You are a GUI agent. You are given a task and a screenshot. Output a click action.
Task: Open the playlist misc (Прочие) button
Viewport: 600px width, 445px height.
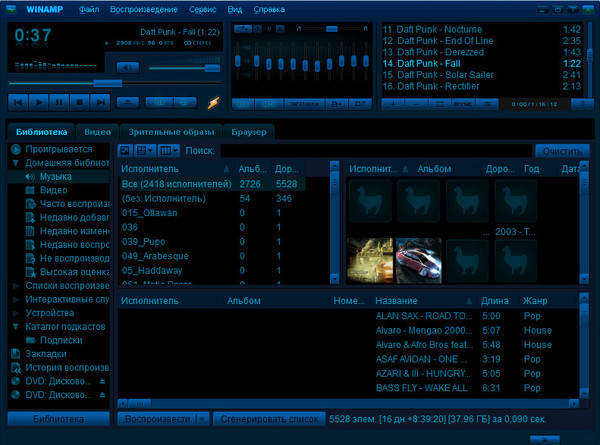[x=463, y=104]
